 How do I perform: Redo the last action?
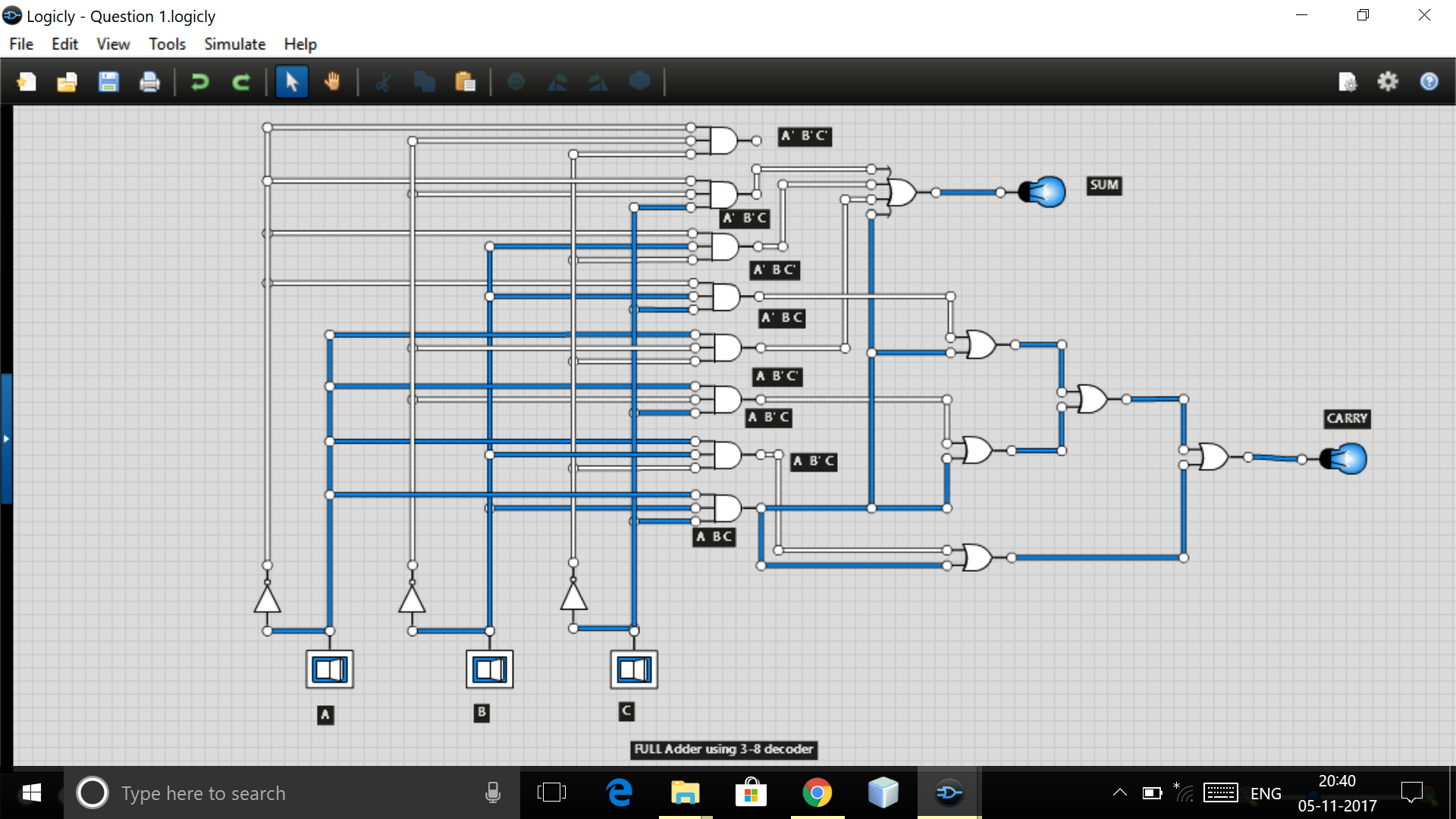[x=241, y=82]
